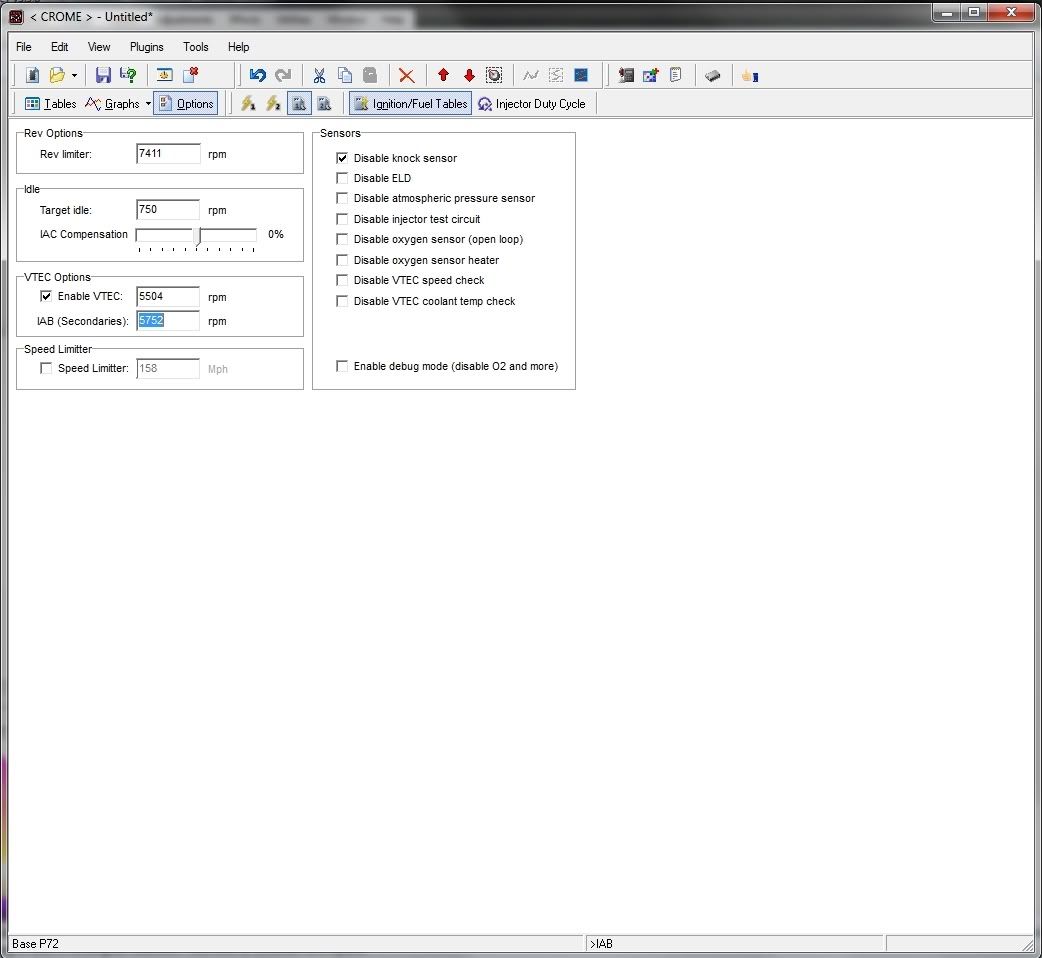This screenshot has height=958, width=1042.
Task: Expand the Graphs dropdown arrow
Action: point(148,104)
